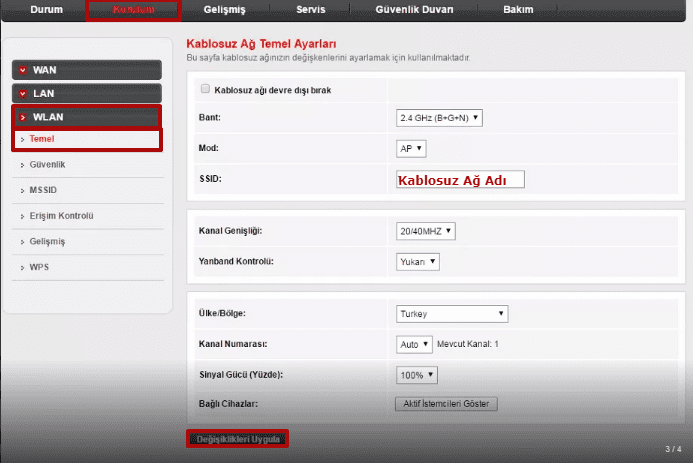693x463 pixels.
Task: Tick Kablosuz ağı devre dışı bırak checkbox
Action: [x=205, y=89]
